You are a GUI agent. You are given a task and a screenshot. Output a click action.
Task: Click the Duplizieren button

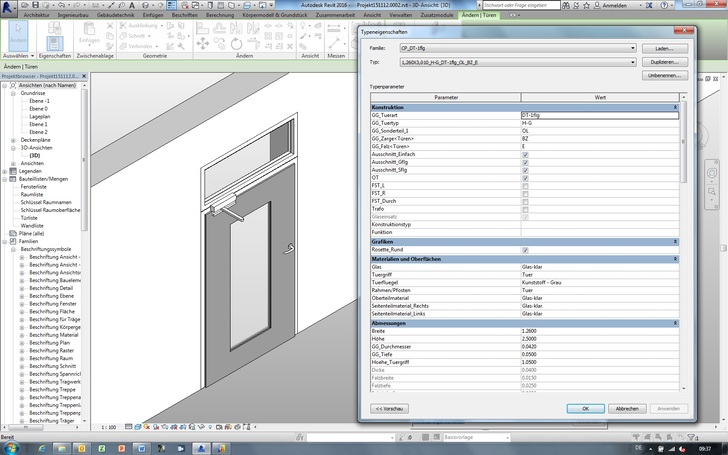coord(663,62)
